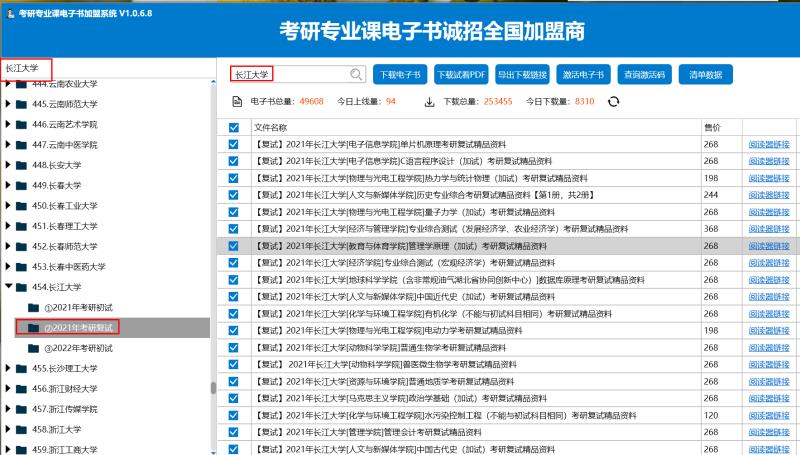Viewport: 800px width, 455px height.
Task: Click the 兽医微生物学 file row
Action: pos(507,364)
